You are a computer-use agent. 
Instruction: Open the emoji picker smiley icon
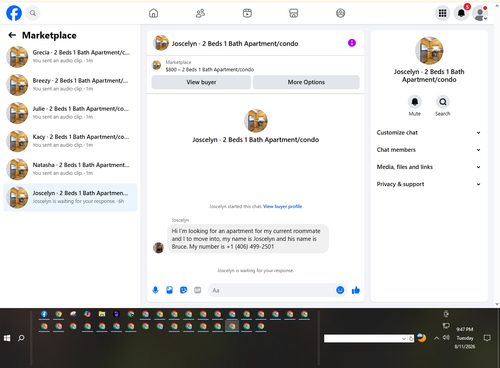[x=340, y=290]
